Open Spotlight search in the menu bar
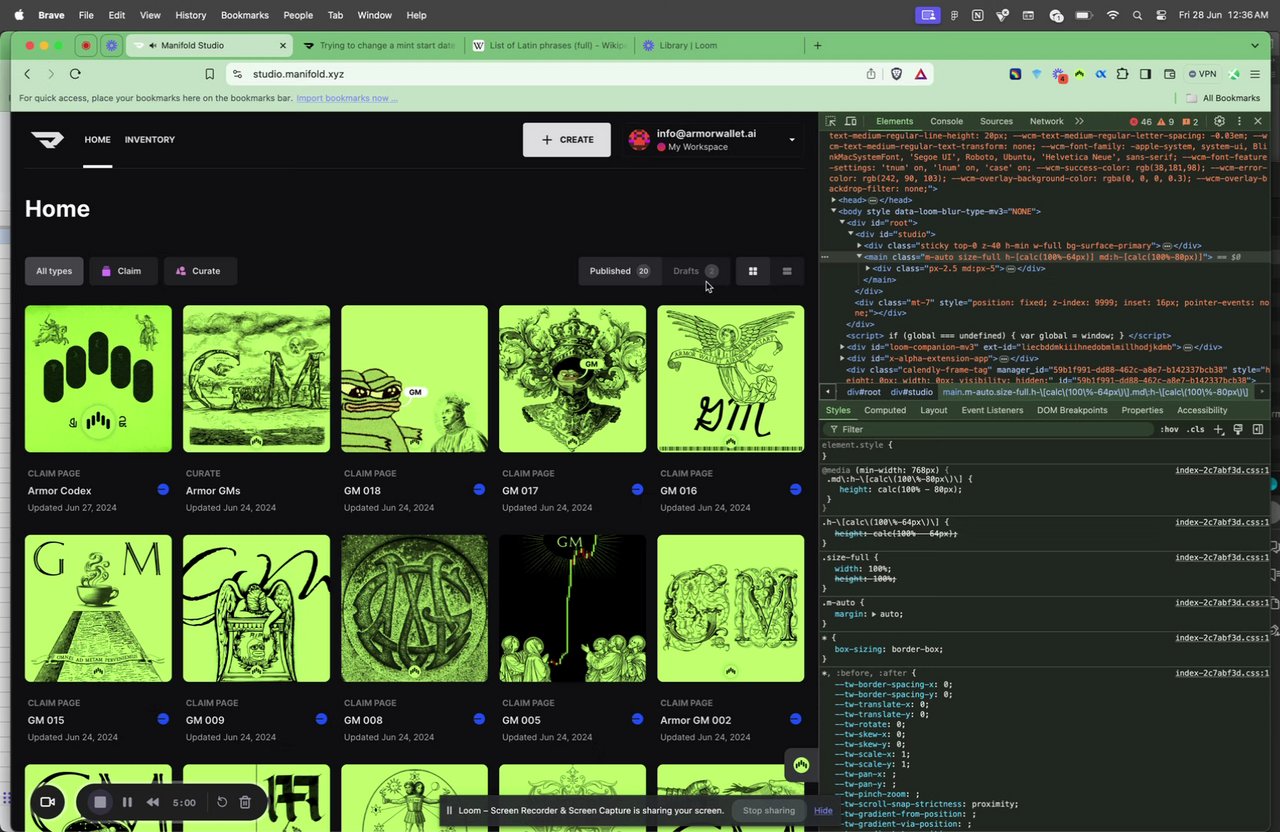Screen dimensions: 1280x832 (x=1137, y=15)
